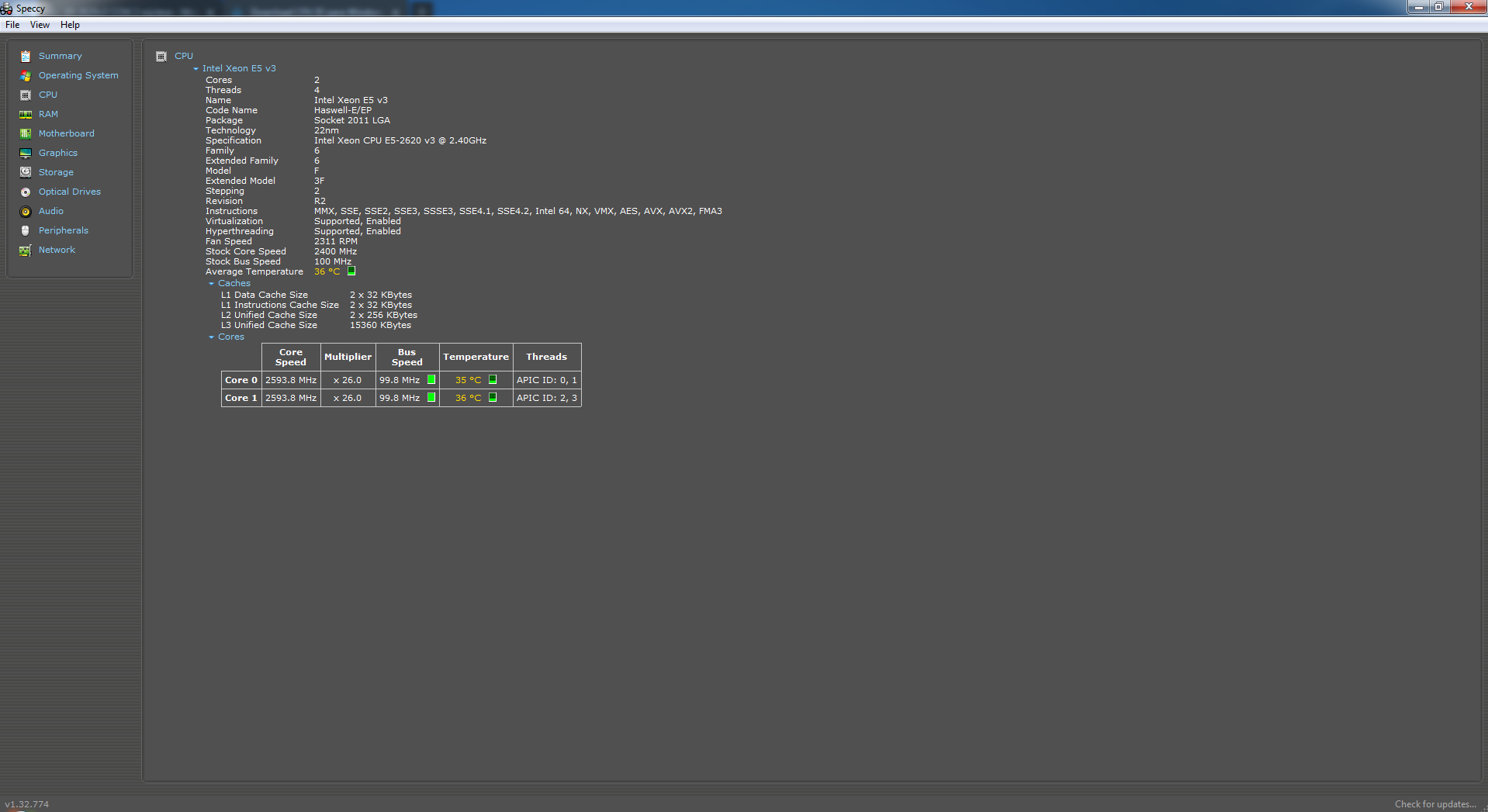
Task: Click the Motherboard icon in sidebar
Action: 26,133
